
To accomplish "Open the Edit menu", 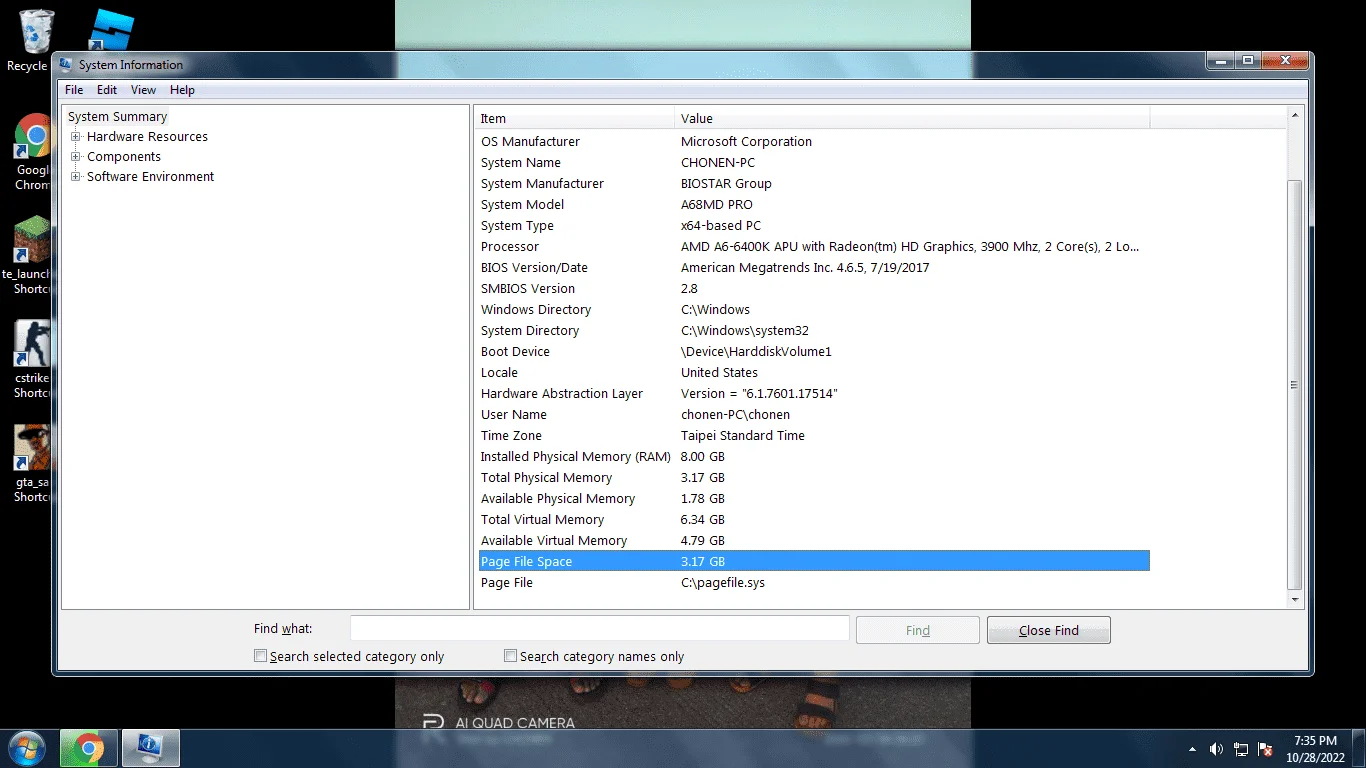I will [107, 90].
